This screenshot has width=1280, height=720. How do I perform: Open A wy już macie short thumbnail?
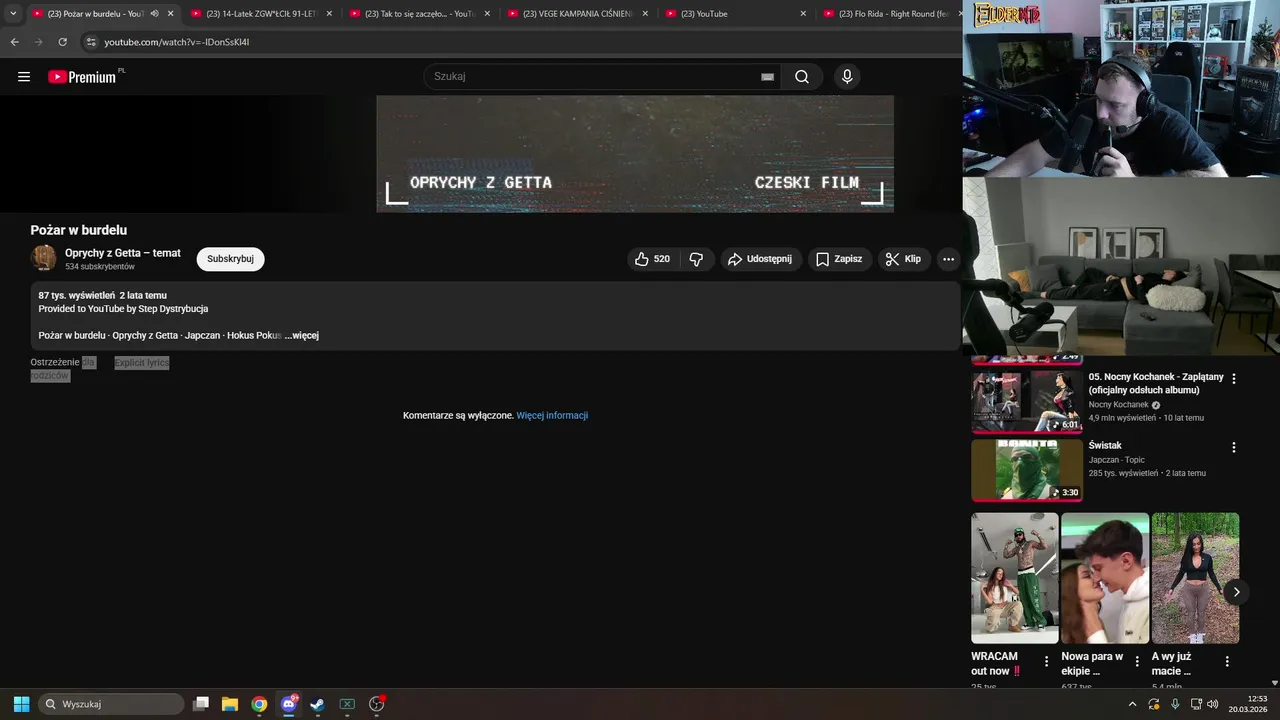1195,578
